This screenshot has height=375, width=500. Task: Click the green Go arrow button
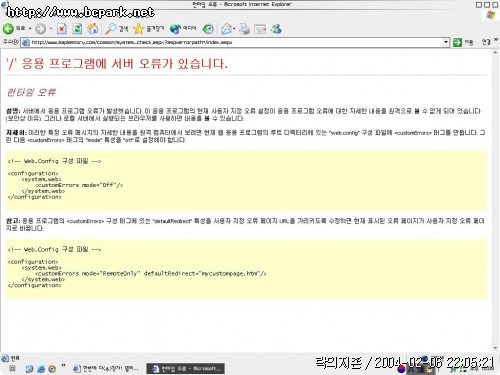457,42
